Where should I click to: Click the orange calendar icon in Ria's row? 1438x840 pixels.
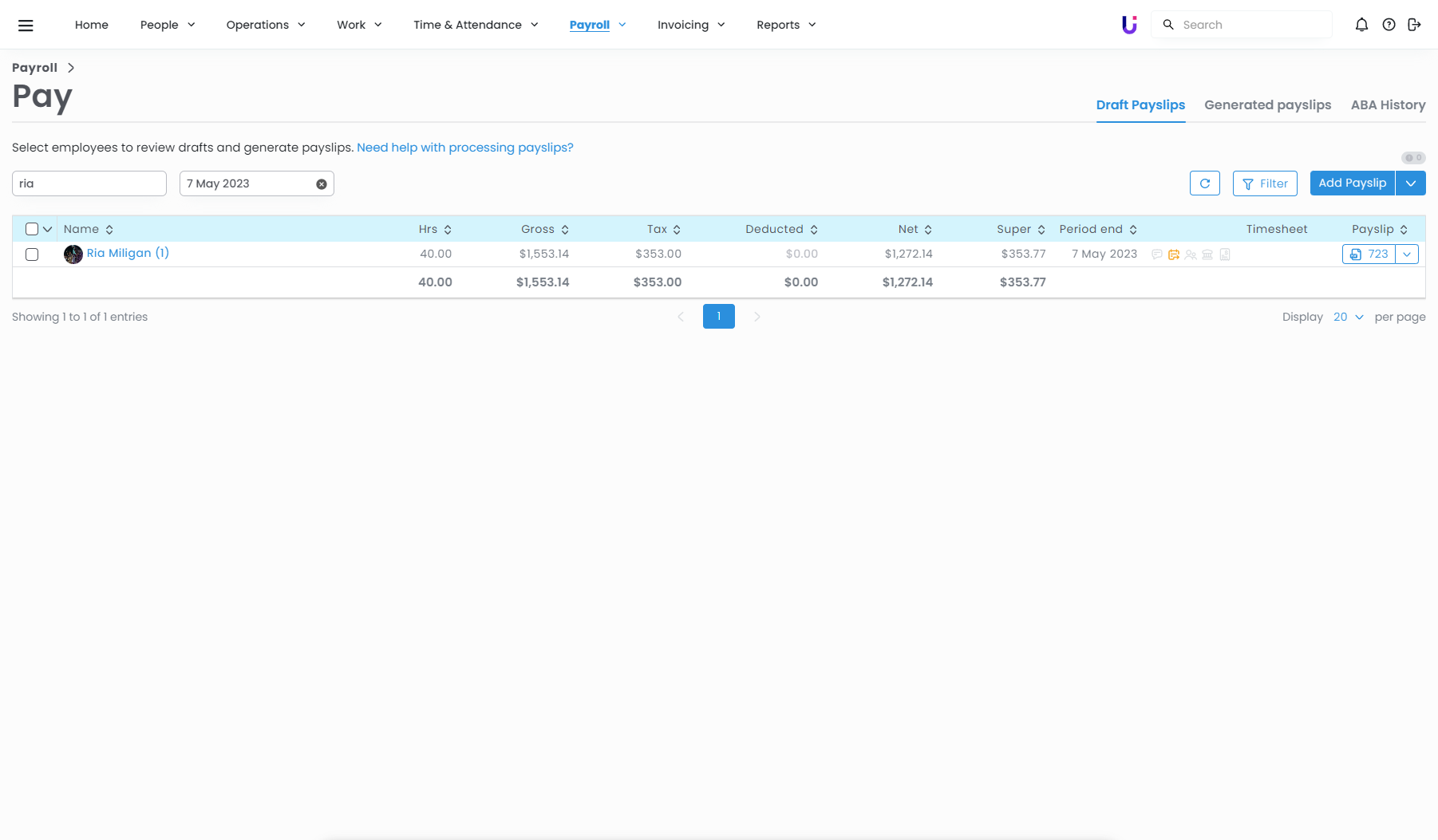coord(1174,254)
